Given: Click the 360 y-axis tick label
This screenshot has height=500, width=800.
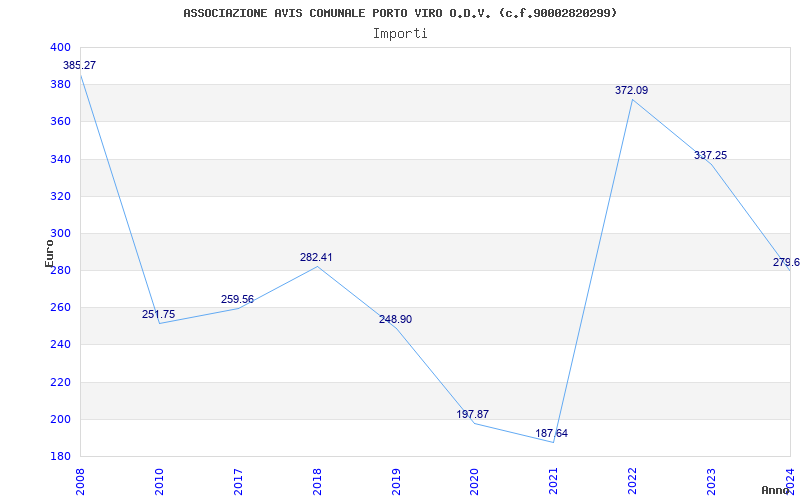Looking at the screenshot, I should coord(60,122).
